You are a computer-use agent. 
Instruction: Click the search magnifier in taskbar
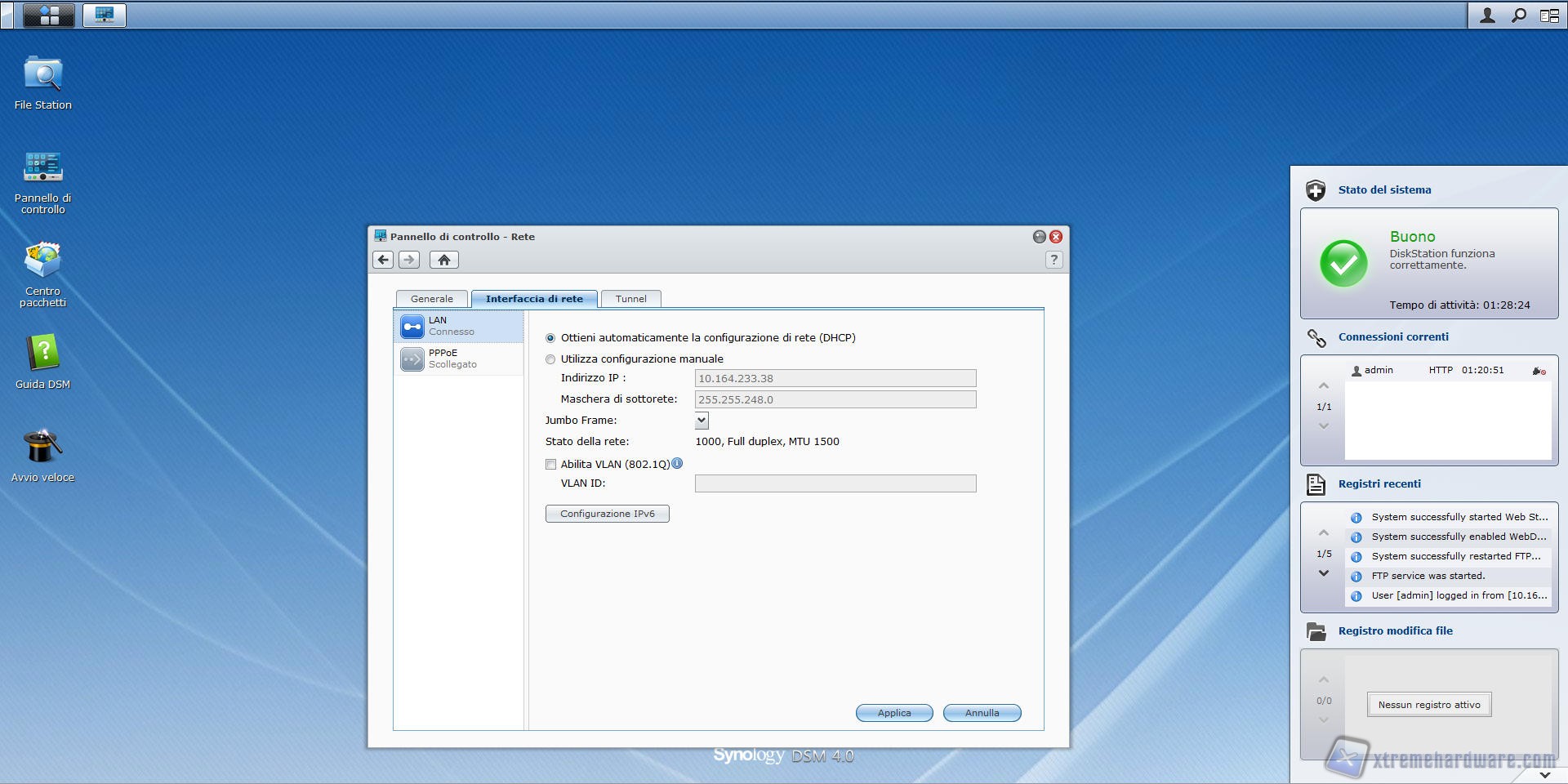pos(1518,15)
